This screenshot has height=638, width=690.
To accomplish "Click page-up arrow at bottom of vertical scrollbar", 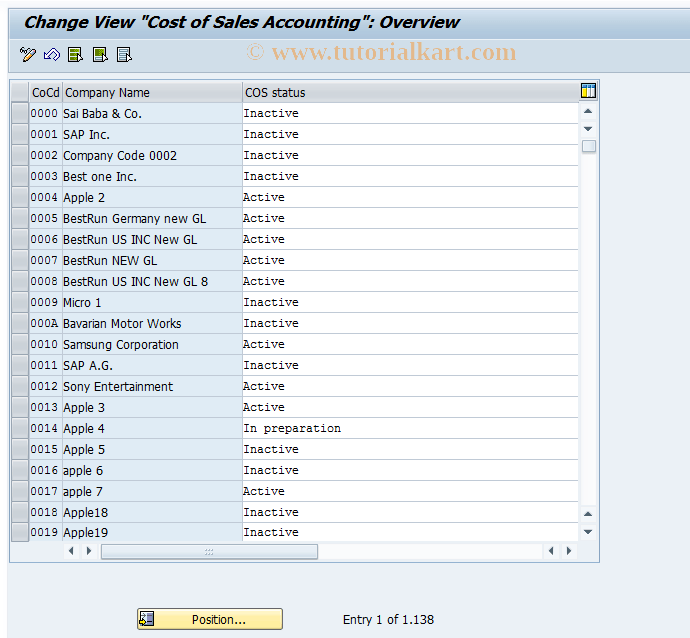I will (588, 514).
